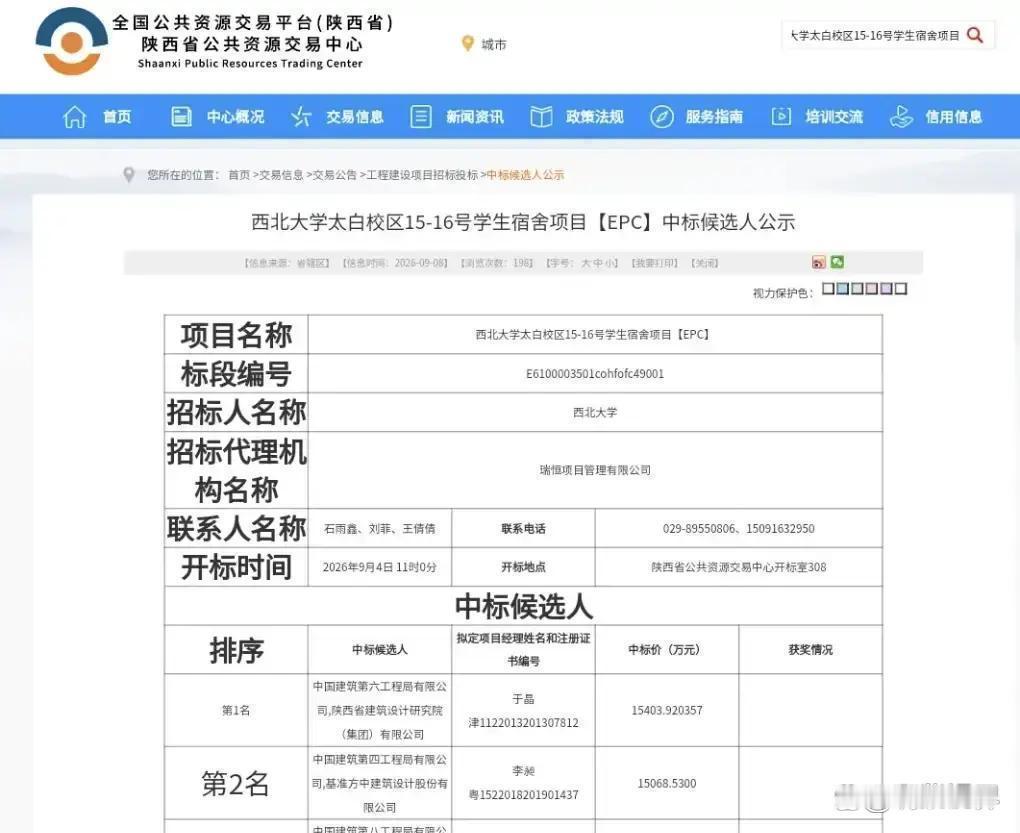Click the 信息时间 2026-09-08 date
The width and height of the screenshot is (1020, 833).
click(x=395, y=263)
